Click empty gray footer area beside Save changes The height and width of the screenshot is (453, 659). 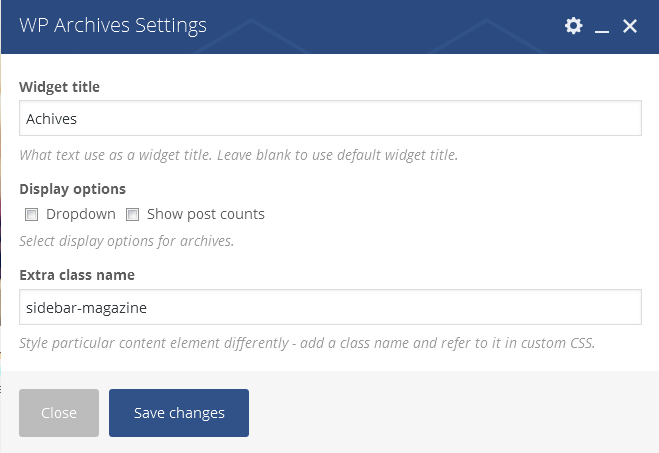click(x=450, y=413)
